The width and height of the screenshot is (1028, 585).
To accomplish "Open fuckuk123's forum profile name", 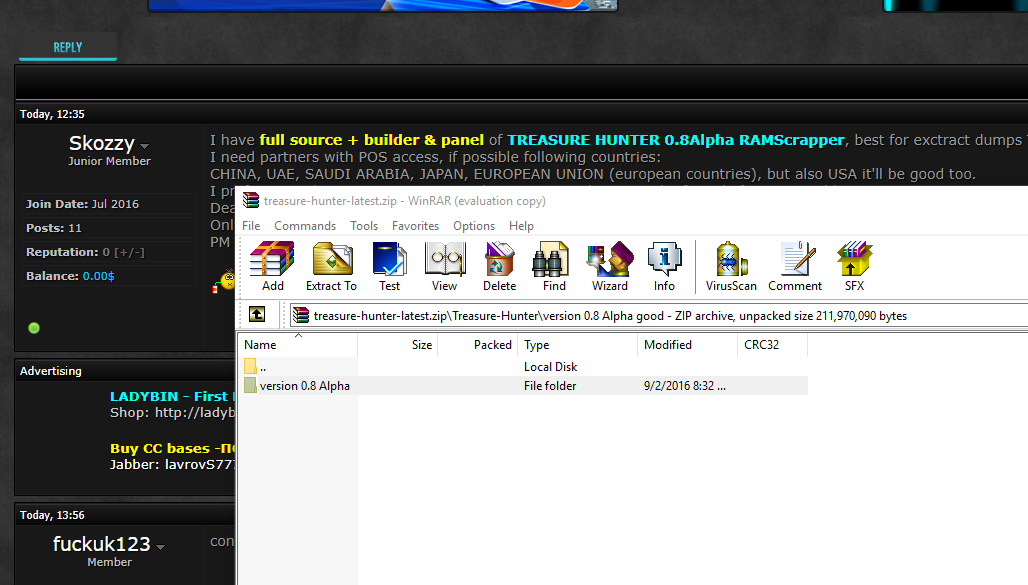I will [x=102, y=544].
